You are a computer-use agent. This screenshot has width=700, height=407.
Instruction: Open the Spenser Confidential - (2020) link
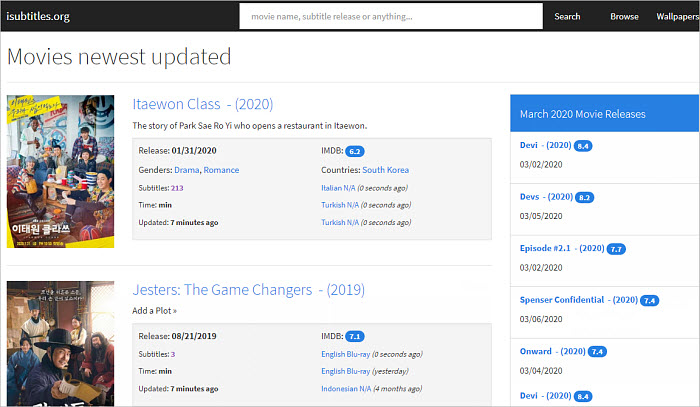click(x=579, y=300)
